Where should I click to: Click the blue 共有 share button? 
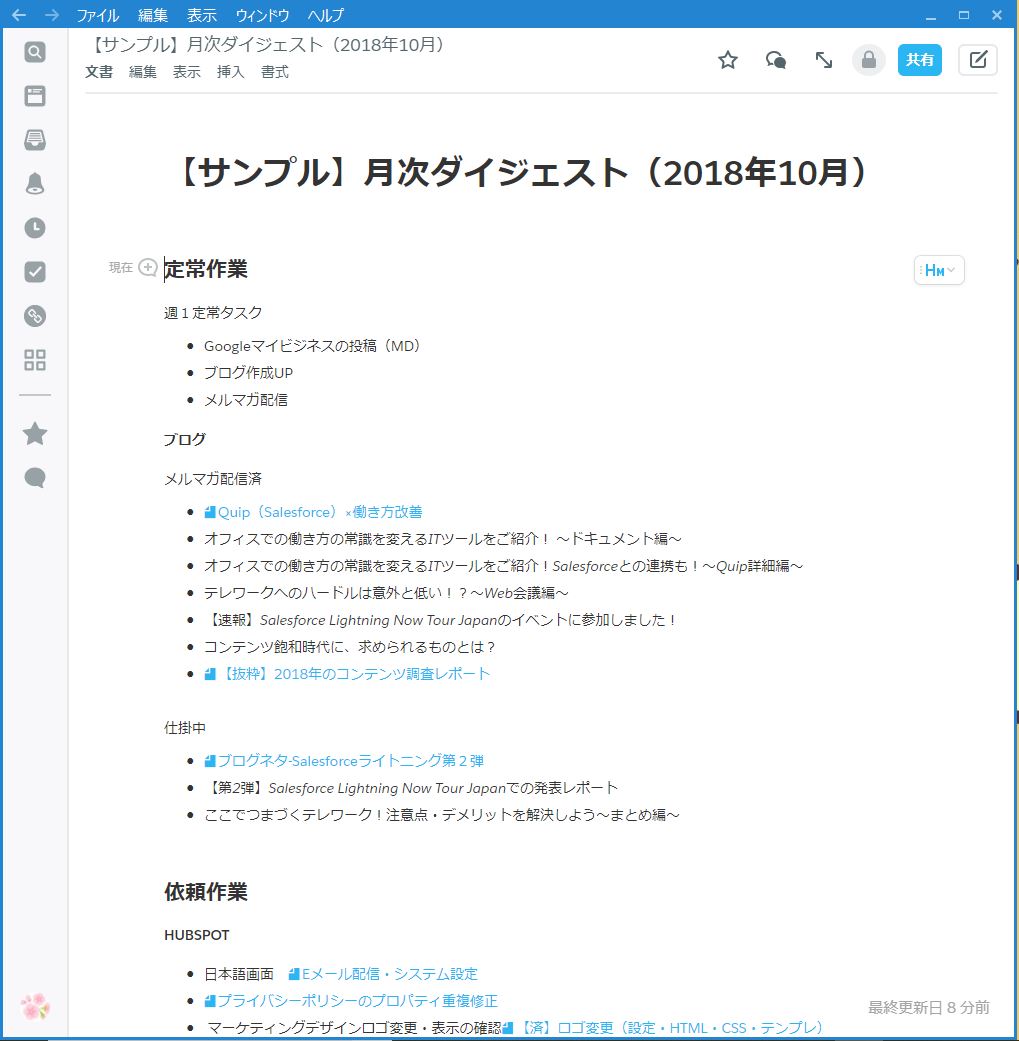[919, 60]
